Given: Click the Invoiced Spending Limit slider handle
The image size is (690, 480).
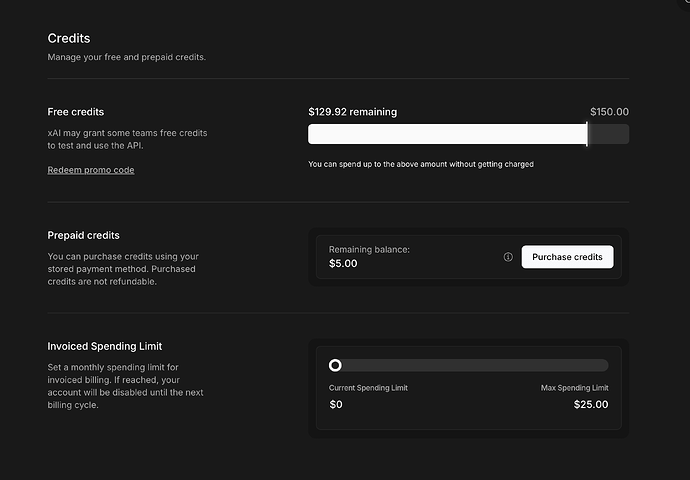Looking at the screenshot, I should pyautogui.click(x=335, y=365).
